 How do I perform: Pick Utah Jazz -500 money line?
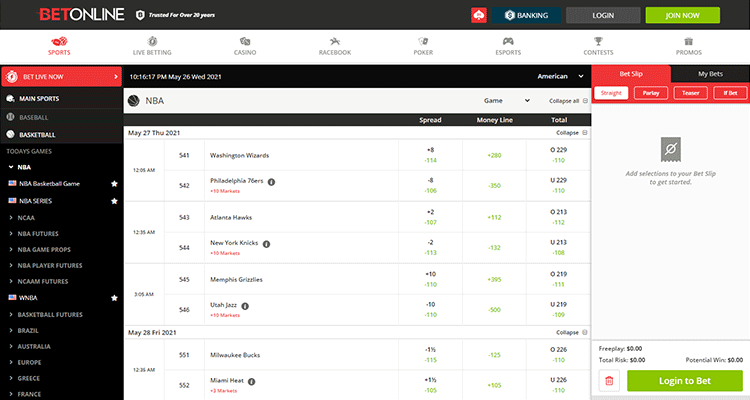(x=494, y=310)
